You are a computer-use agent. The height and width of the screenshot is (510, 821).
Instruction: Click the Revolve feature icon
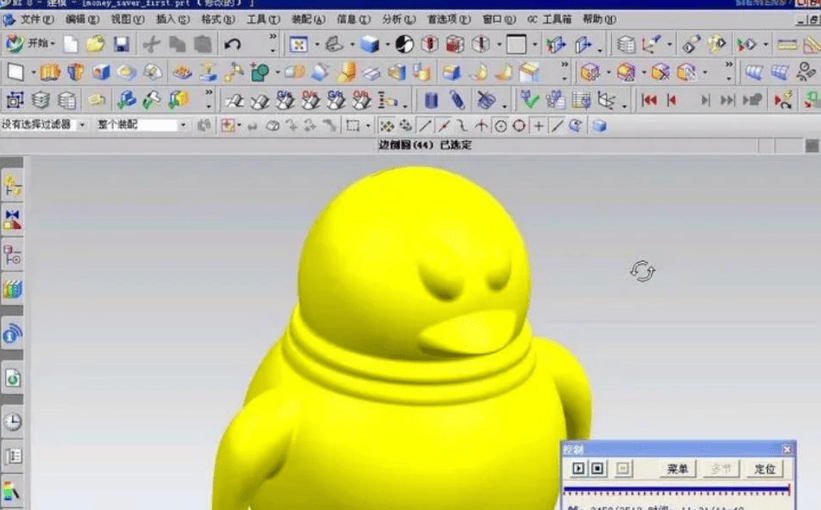tap(75, 72)
